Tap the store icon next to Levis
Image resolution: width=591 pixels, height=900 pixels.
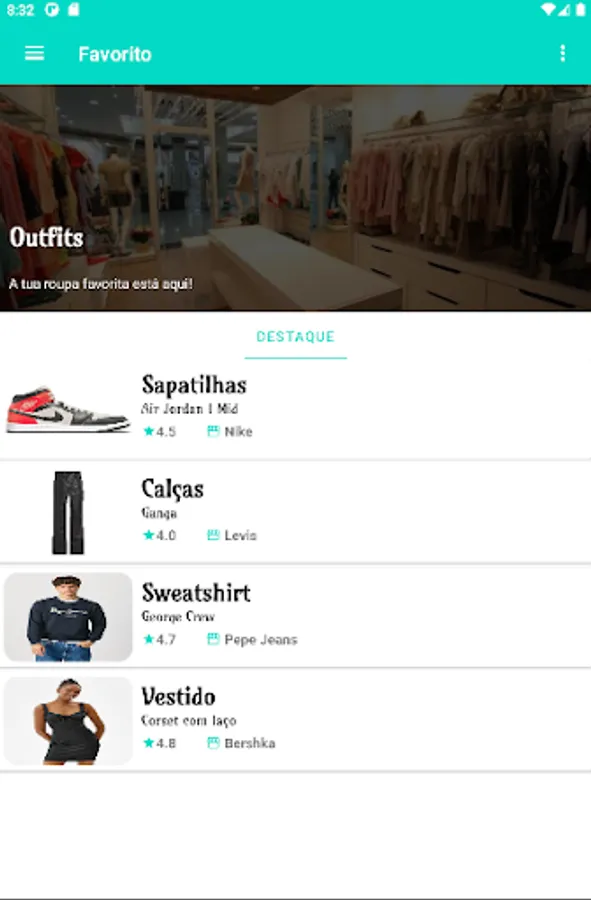tap(213, 535)
